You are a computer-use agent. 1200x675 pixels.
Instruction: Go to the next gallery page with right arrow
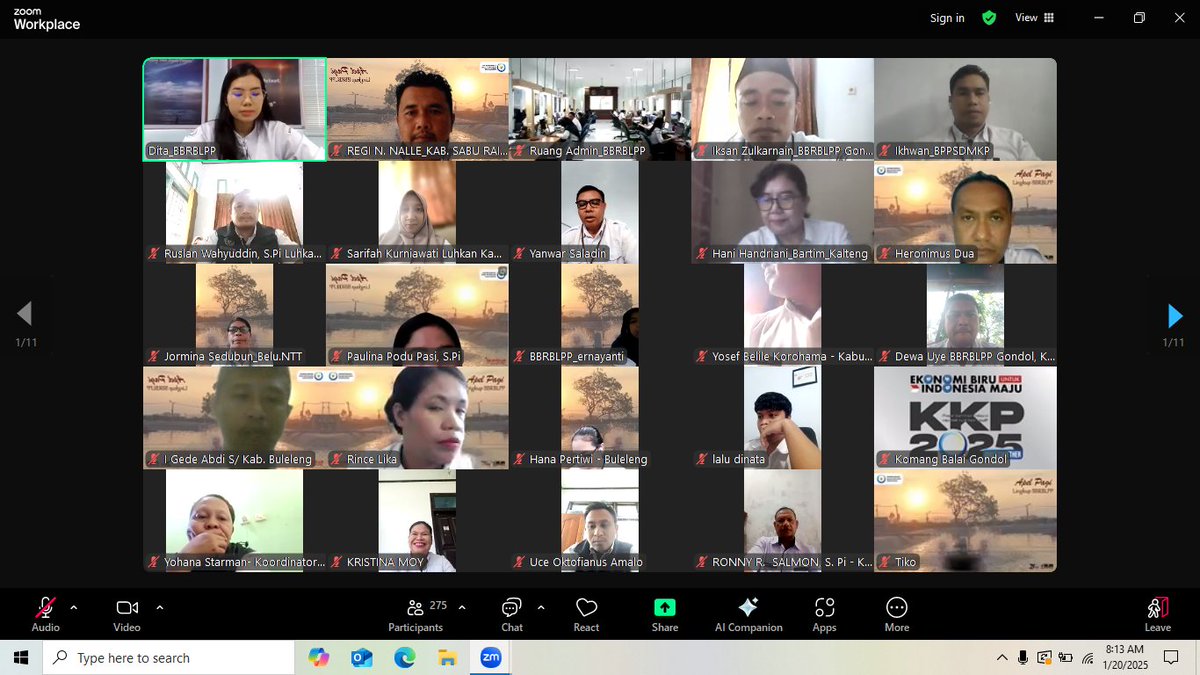point(1175,316)
